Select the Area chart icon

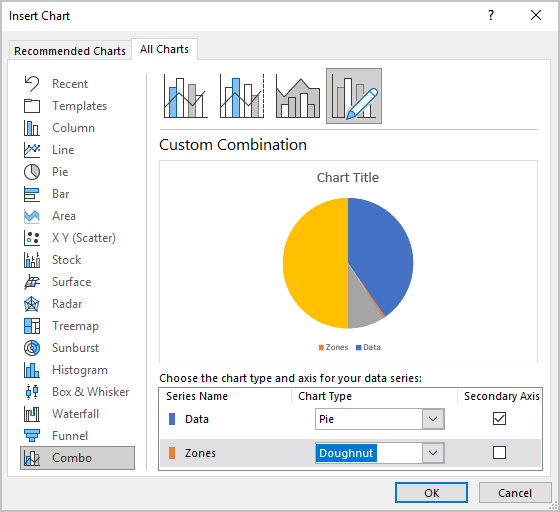[32, 216]
